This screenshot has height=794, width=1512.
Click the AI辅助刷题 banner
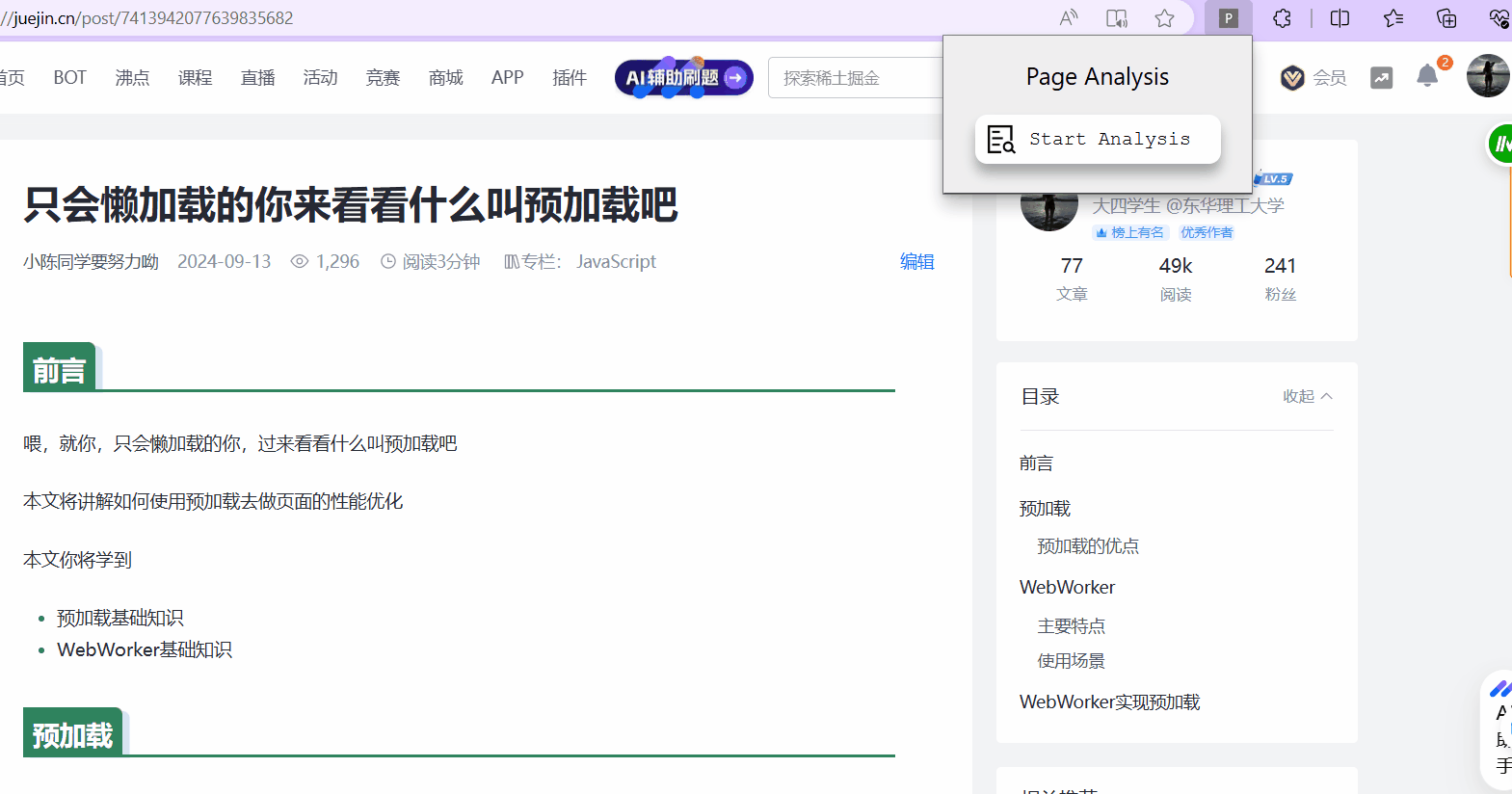pyautogui.click(x=683, y=77)
